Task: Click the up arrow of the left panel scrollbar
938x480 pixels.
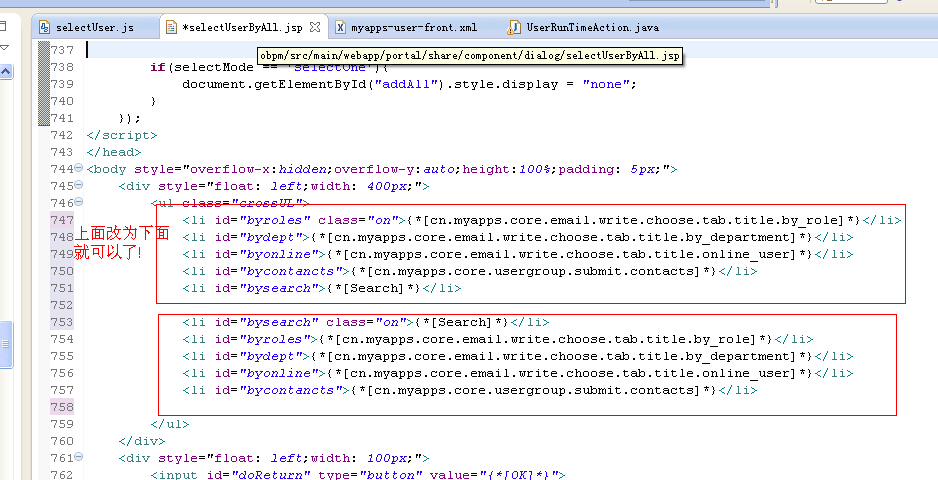Action: (5, 72)
